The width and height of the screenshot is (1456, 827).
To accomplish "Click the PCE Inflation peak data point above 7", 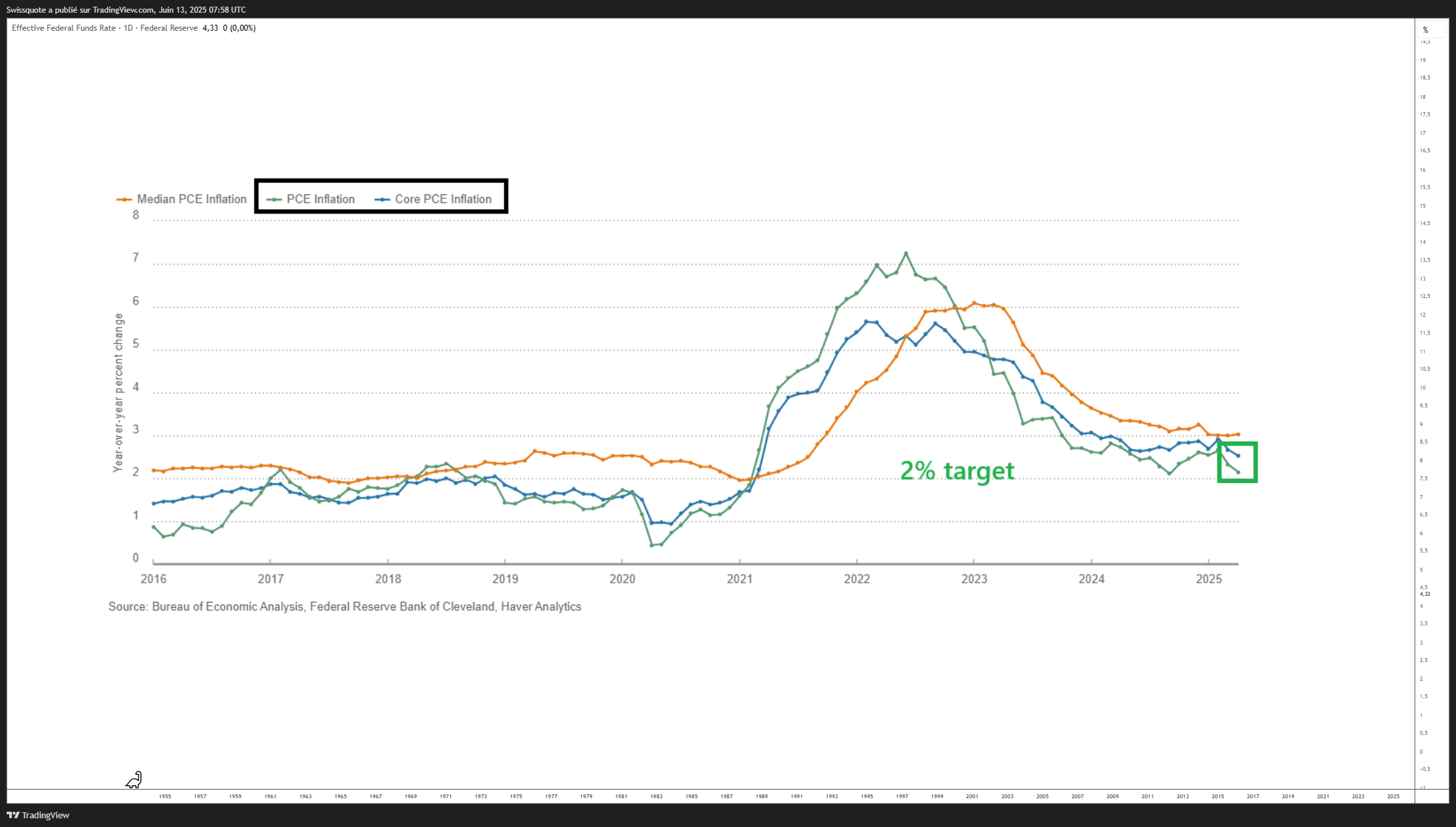I will click(x=906, y=253).
